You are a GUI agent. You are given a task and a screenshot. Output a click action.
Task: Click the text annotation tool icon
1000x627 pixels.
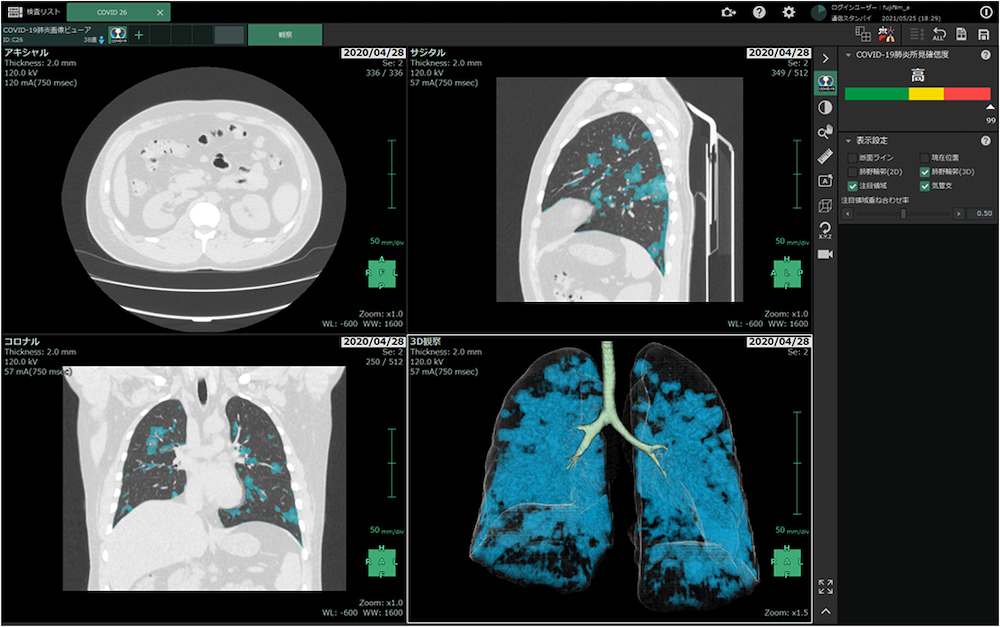[x=826, y=181]
